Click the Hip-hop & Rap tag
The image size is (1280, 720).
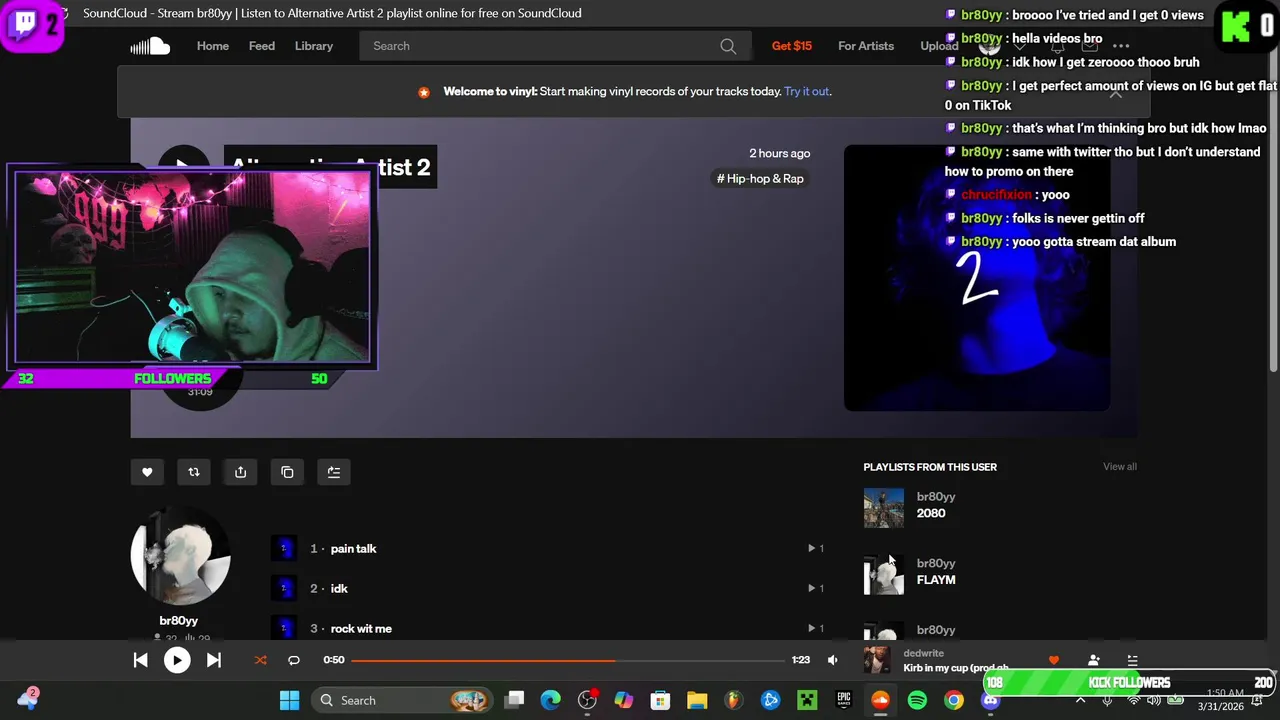(x=760, y=179)
